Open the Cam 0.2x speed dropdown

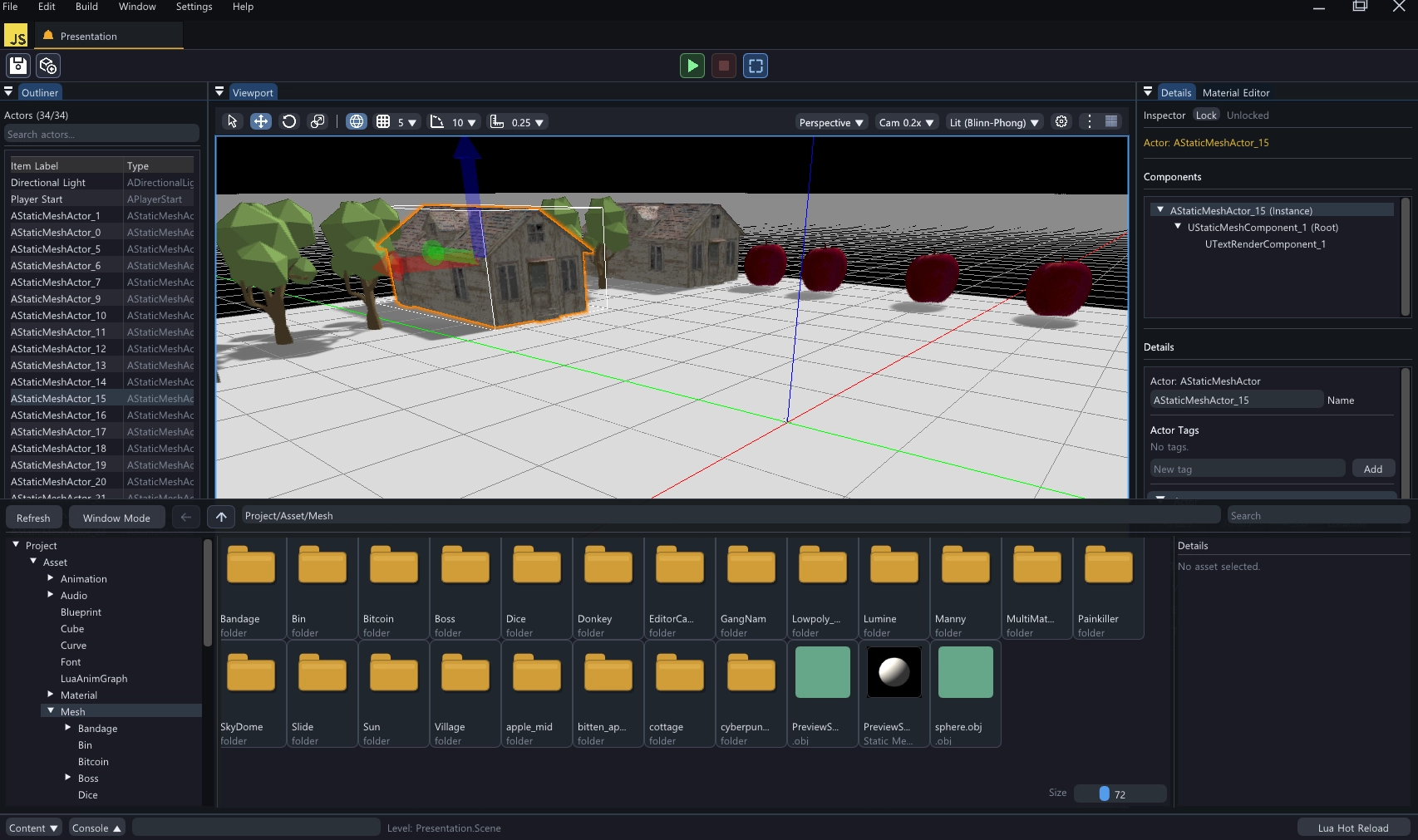(907, 122)
